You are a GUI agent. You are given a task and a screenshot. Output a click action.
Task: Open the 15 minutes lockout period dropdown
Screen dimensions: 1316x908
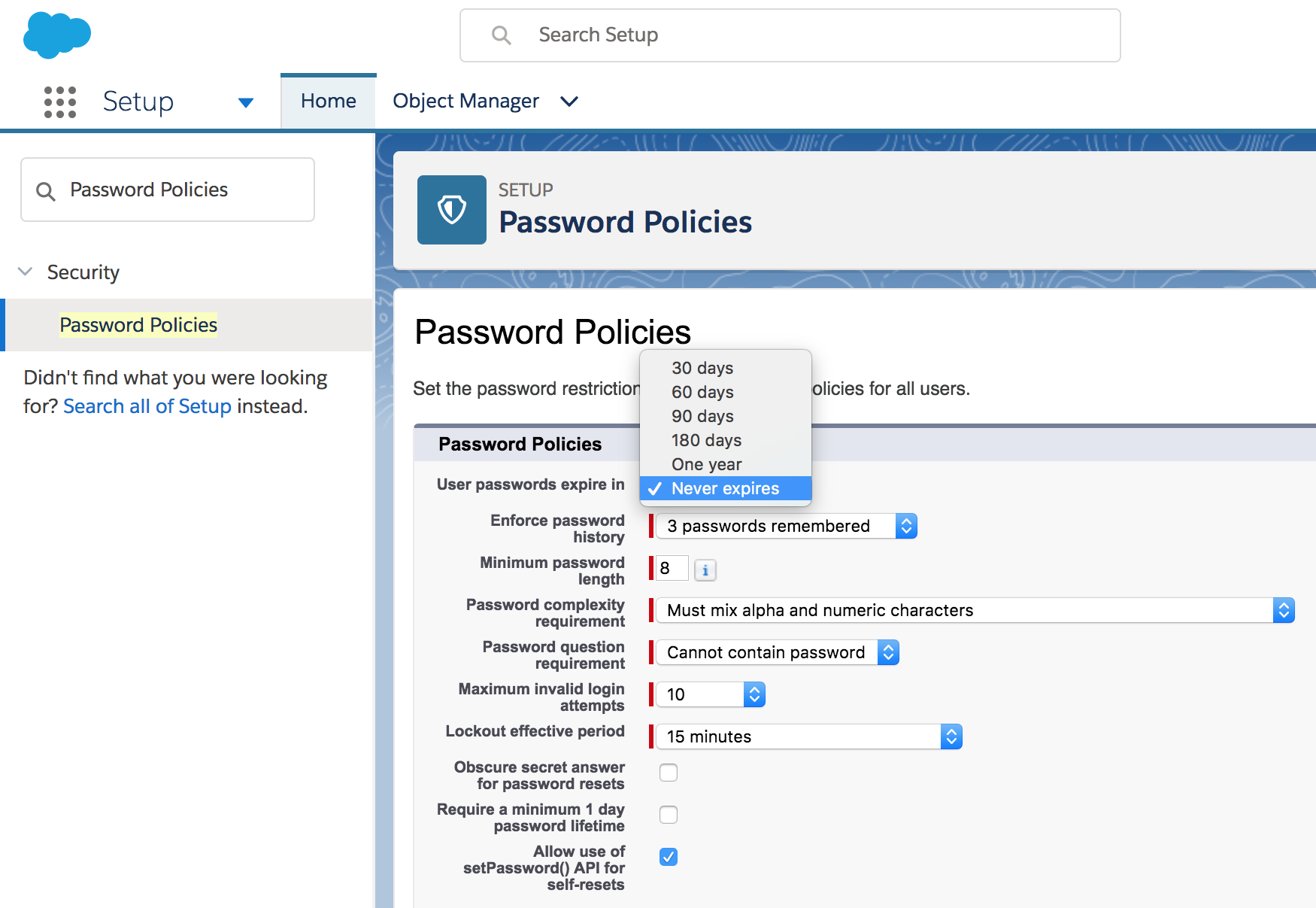[x=809, y=736]
